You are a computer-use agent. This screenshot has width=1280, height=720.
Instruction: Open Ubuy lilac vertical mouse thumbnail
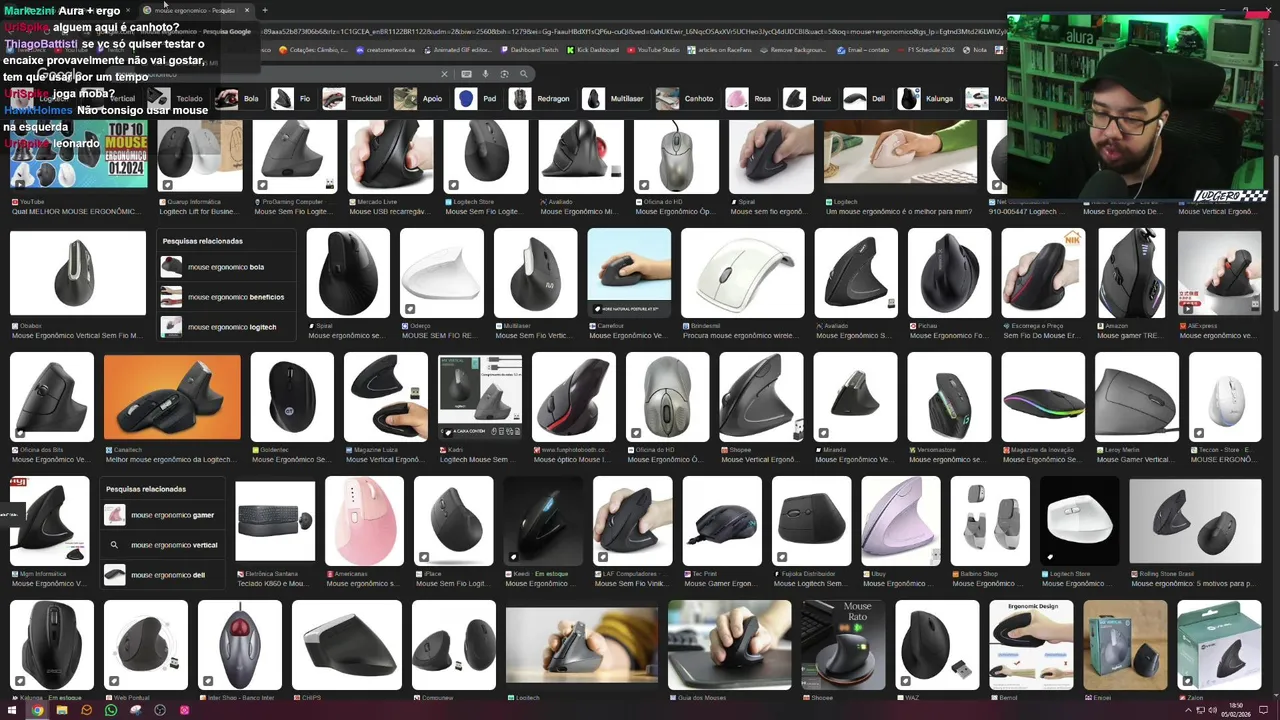(900, 521)
